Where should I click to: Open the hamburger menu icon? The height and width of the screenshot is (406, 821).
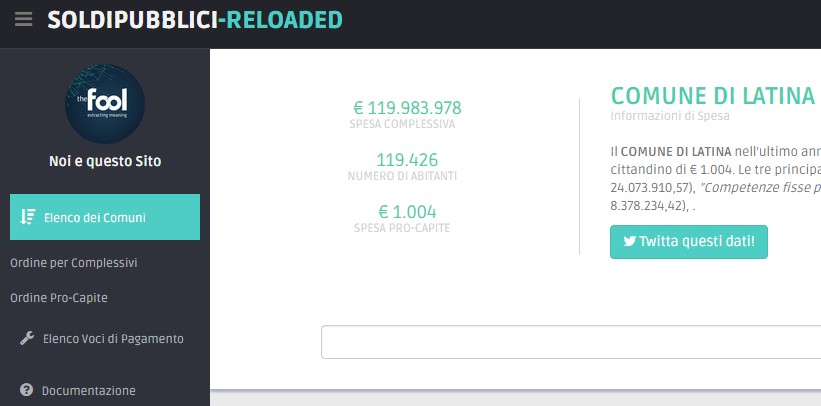coord(24,19)
